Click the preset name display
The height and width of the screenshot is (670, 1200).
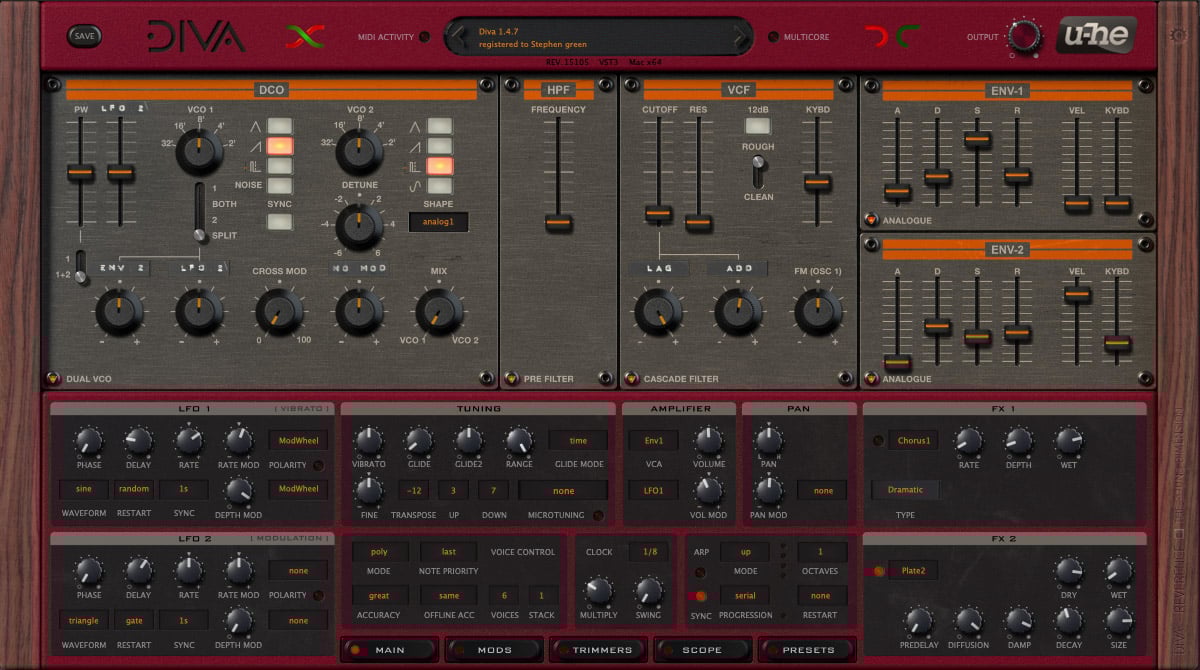point(598,38)
